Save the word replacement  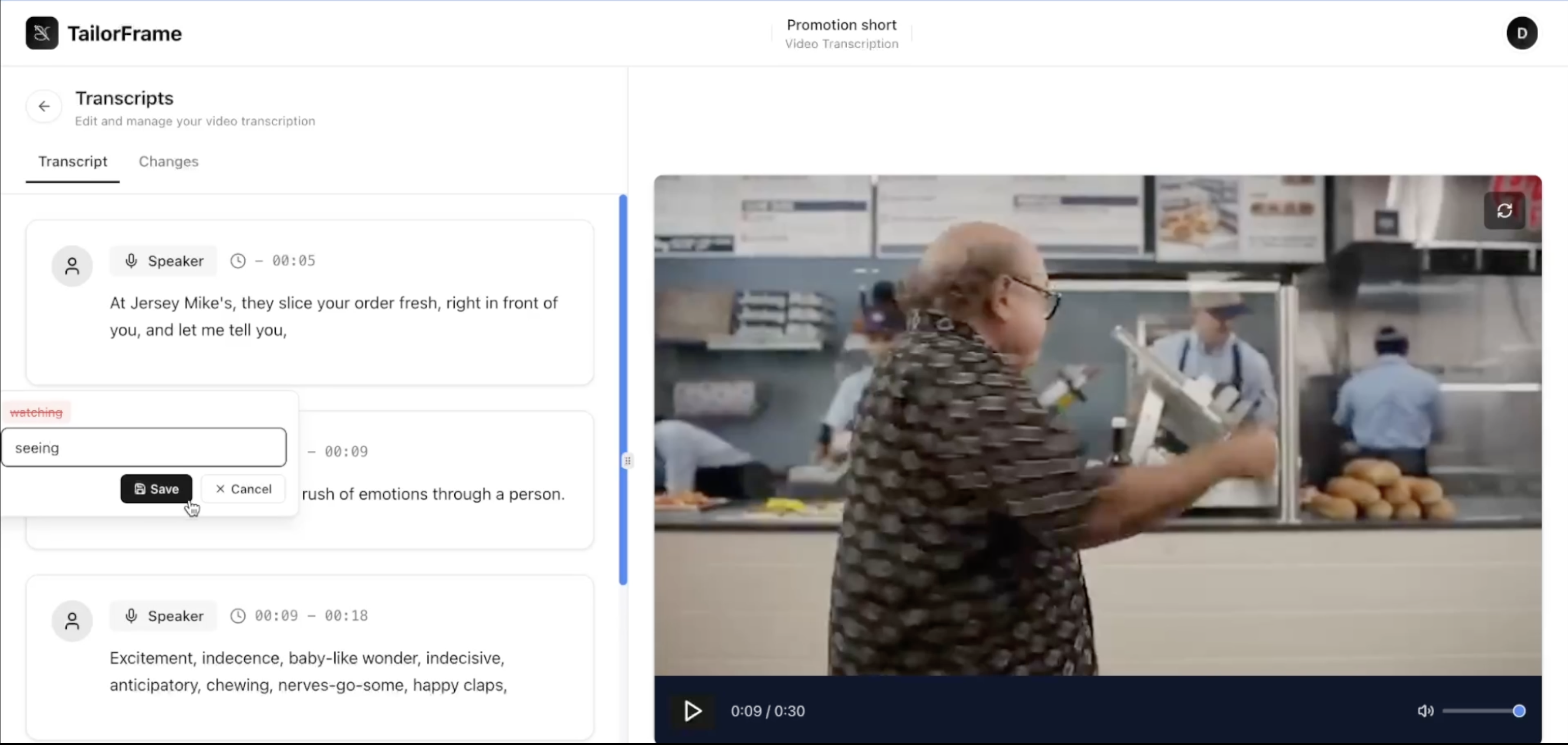tap(157, 489)
